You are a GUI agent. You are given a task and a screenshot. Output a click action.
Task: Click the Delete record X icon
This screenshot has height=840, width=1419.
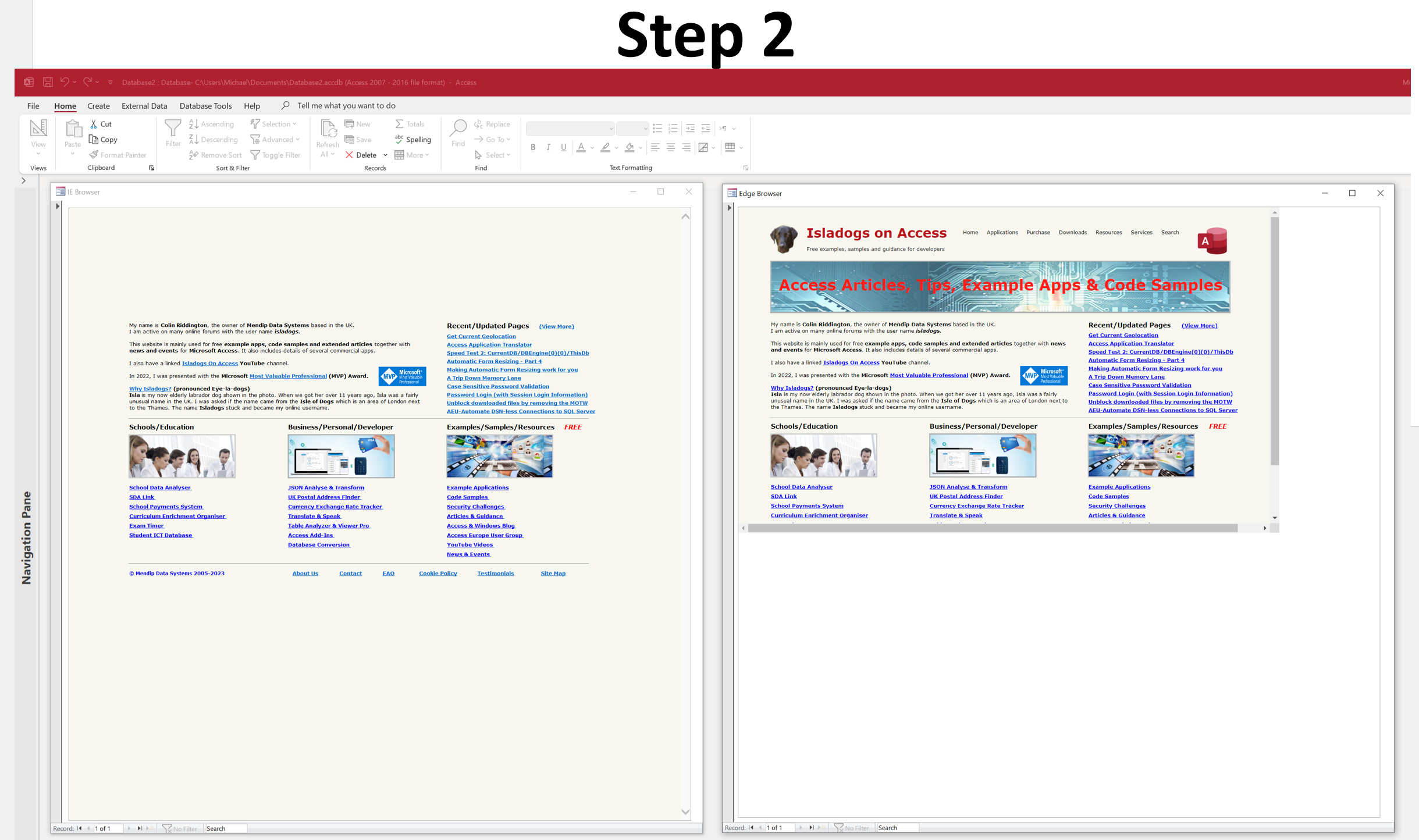click(x=349, y=155)
